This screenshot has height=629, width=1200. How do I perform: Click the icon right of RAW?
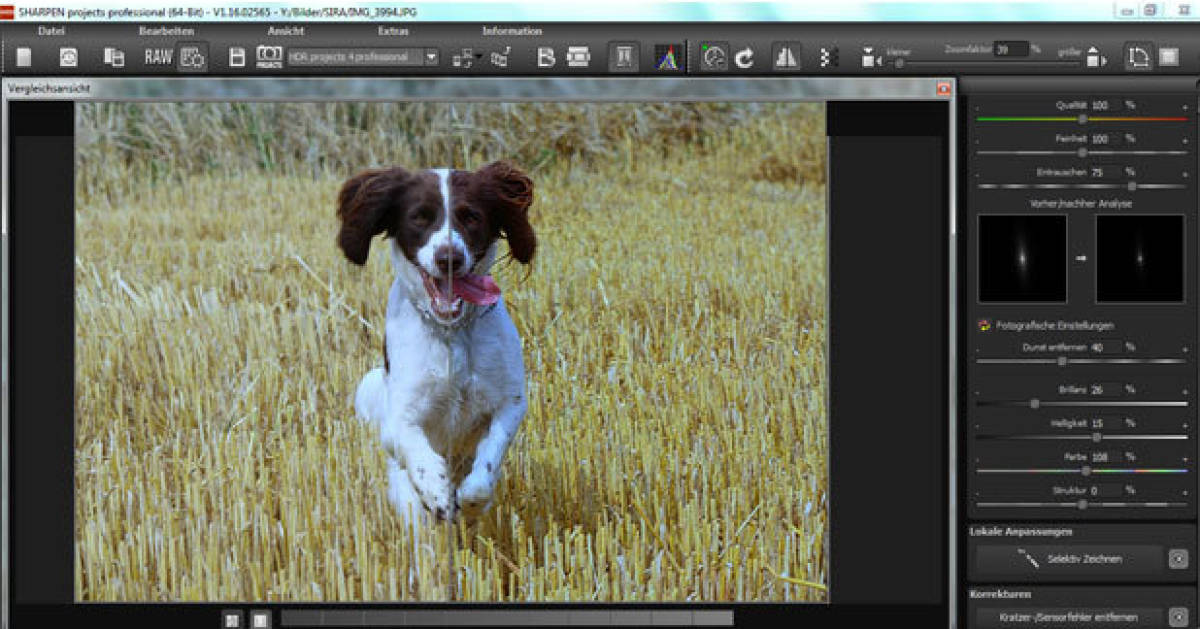click(193, 57)
